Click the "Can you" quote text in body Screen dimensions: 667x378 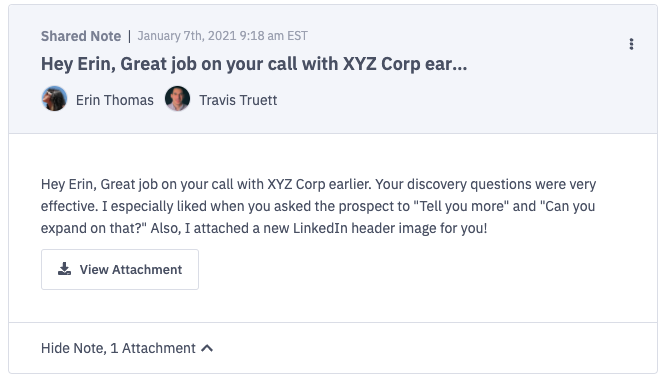tap(568, 206)
